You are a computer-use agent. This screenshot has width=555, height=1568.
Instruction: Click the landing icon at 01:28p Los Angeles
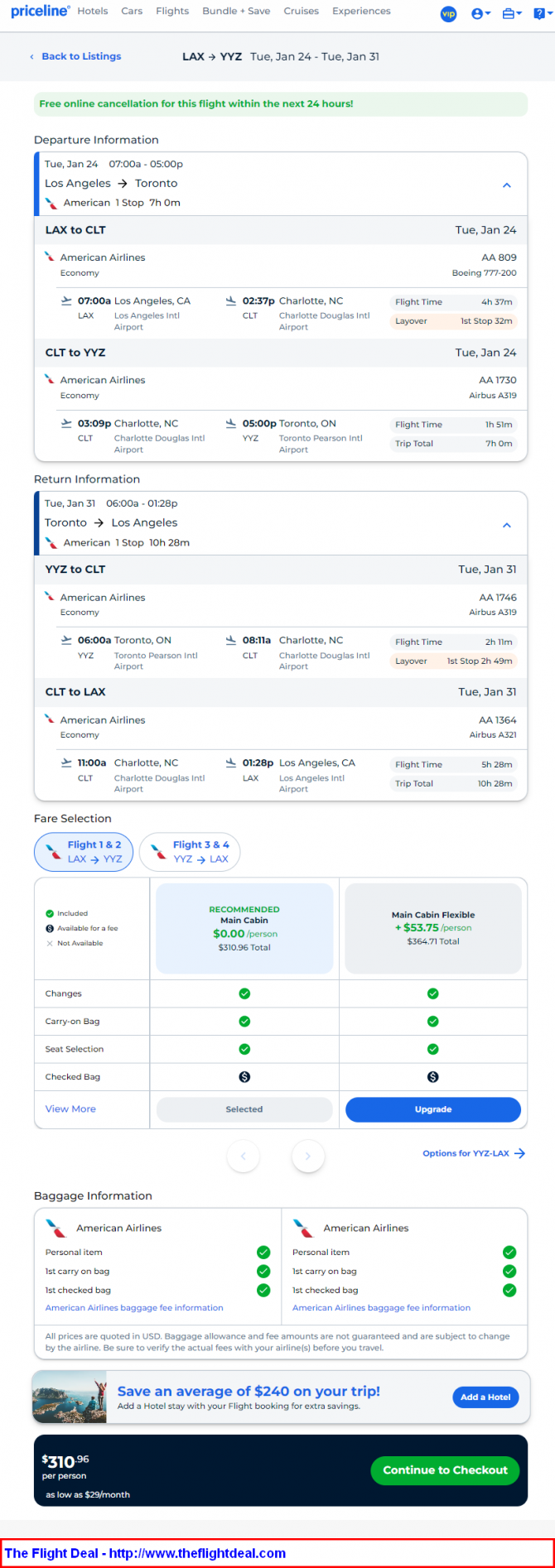(231, 762)
